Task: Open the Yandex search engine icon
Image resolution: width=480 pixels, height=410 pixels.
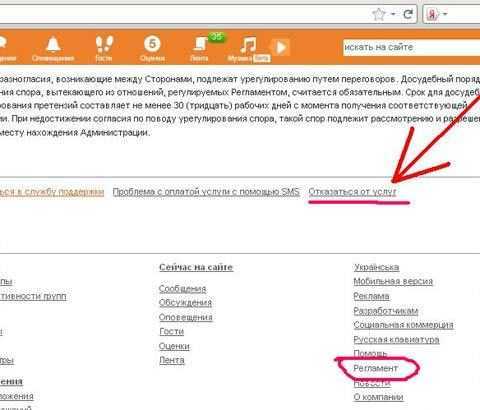Action: point(432,14)
